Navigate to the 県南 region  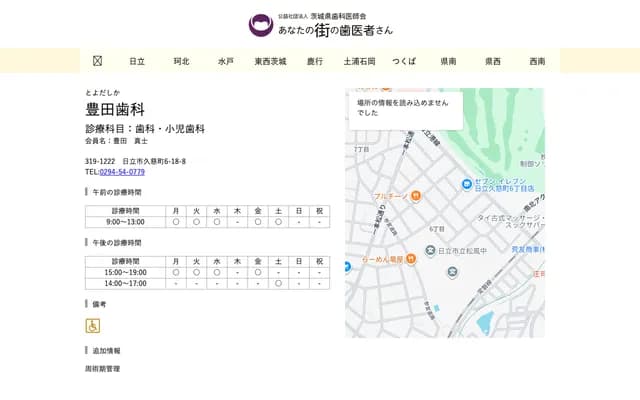click(448, 61)
